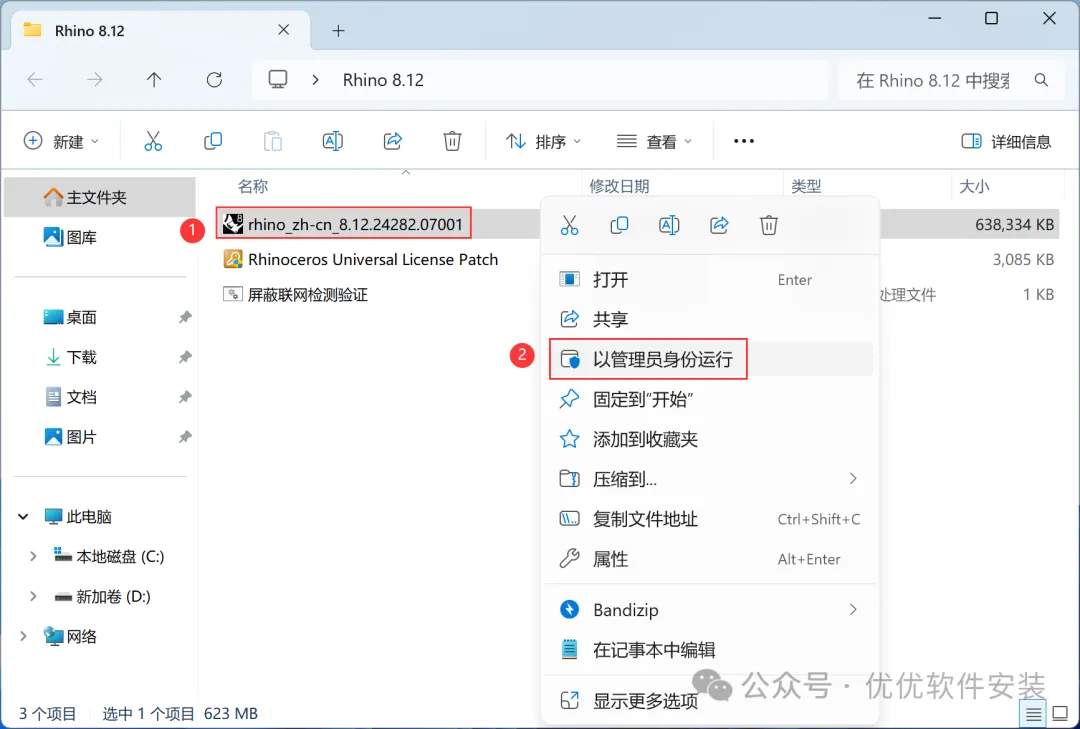This screenshot has width=1080, height=729.
Task: Go back with the back arrow
Action: pyautogui.click(x=35, y=80)
